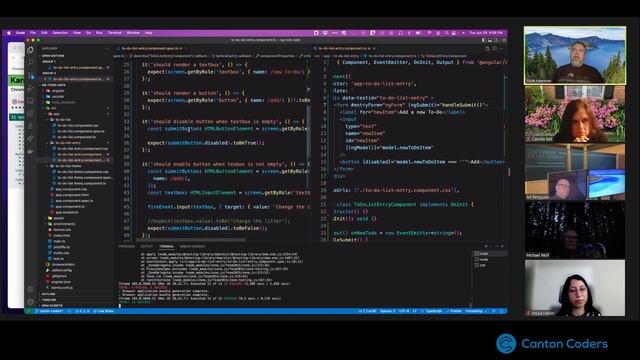Open the Selection menu
Screen dimensions: 640x360
click(x=60, y=33)
